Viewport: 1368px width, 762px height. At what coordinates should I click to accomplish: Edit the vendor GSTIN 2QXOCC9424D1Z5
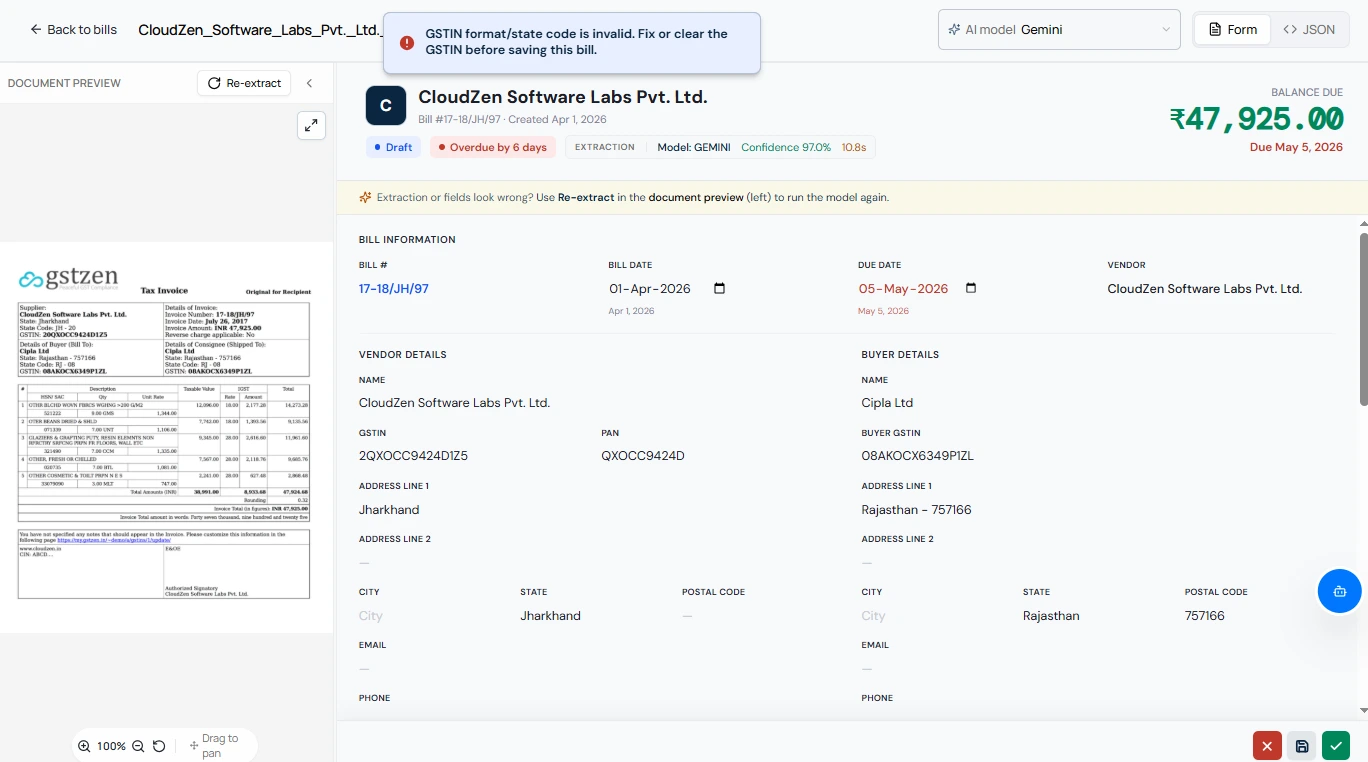[x=413, y=456]
